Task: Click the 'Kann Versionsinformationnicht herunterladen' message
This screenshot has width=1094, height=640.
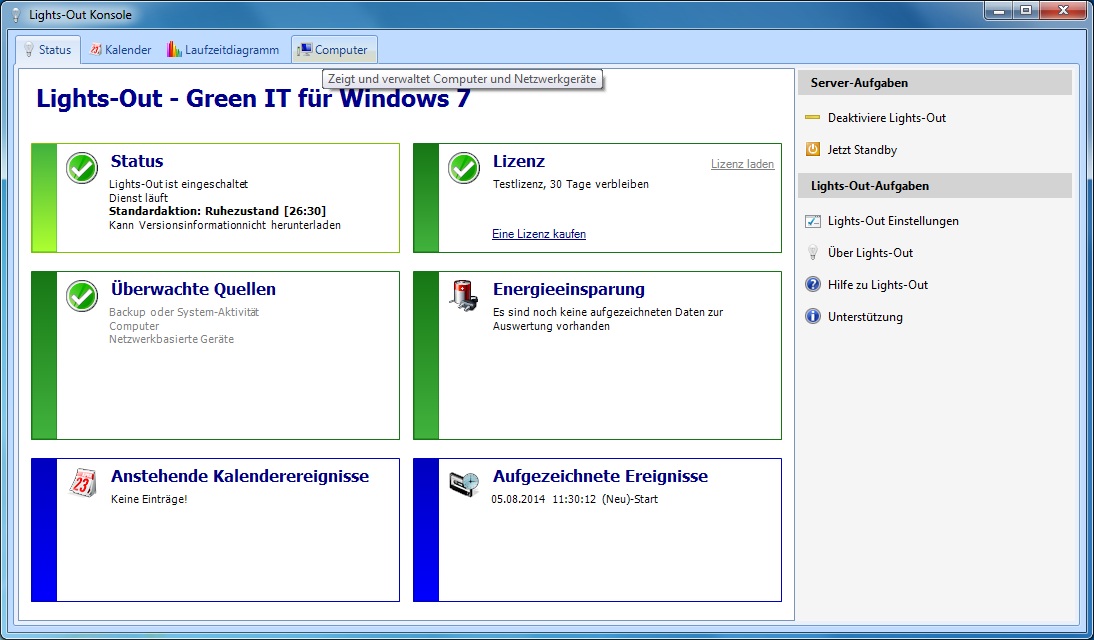Action: coord(225,225)
